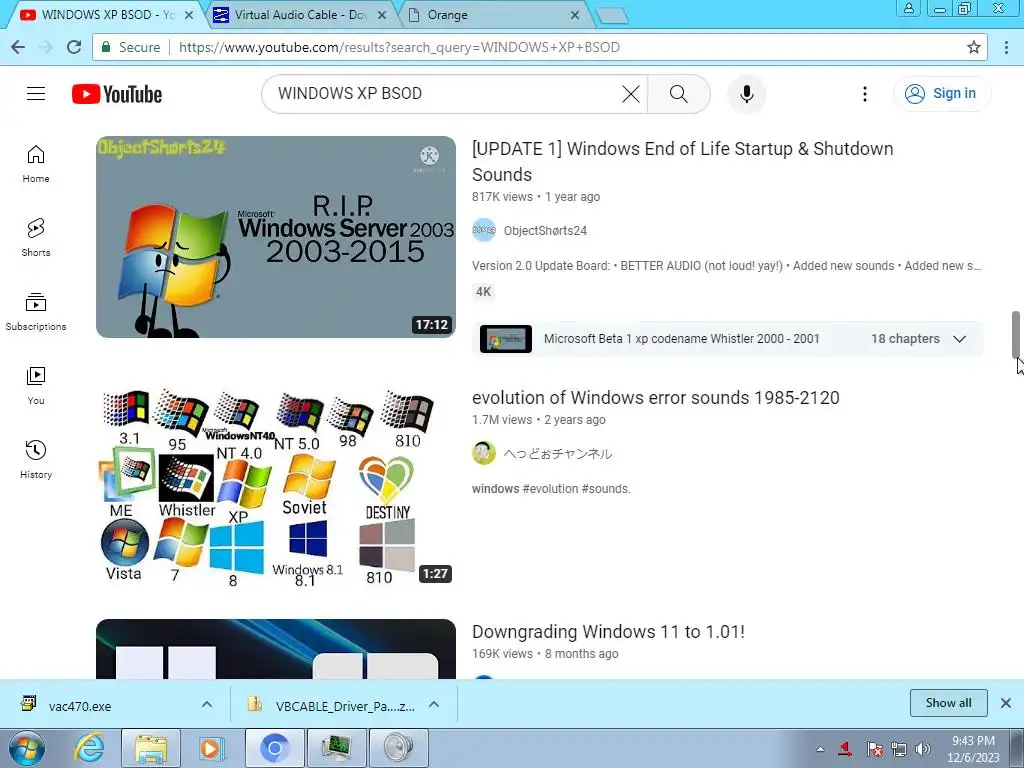The height and width of the screenshot is (768, 1024).
Task: Start voice search with microphone
Action: 746,94
